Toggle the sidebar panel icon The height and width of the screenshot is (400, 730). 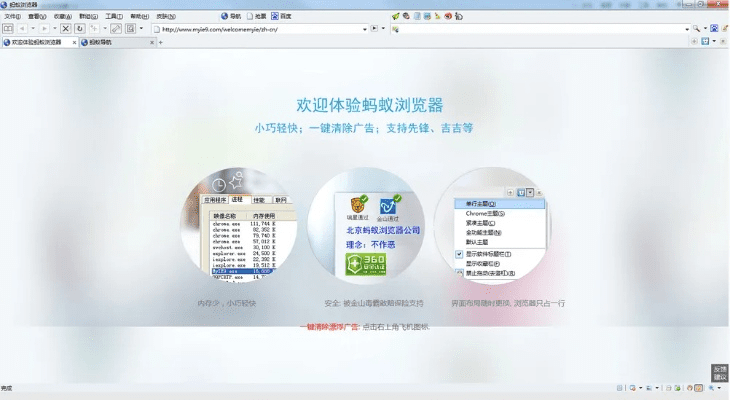(x=8, y=29)
